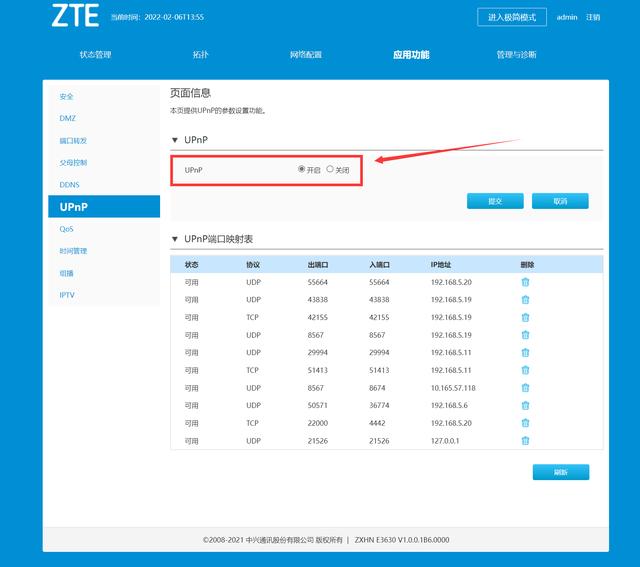
Task: Click the 进入极简模式 button
Action: (x=512, y=17)
